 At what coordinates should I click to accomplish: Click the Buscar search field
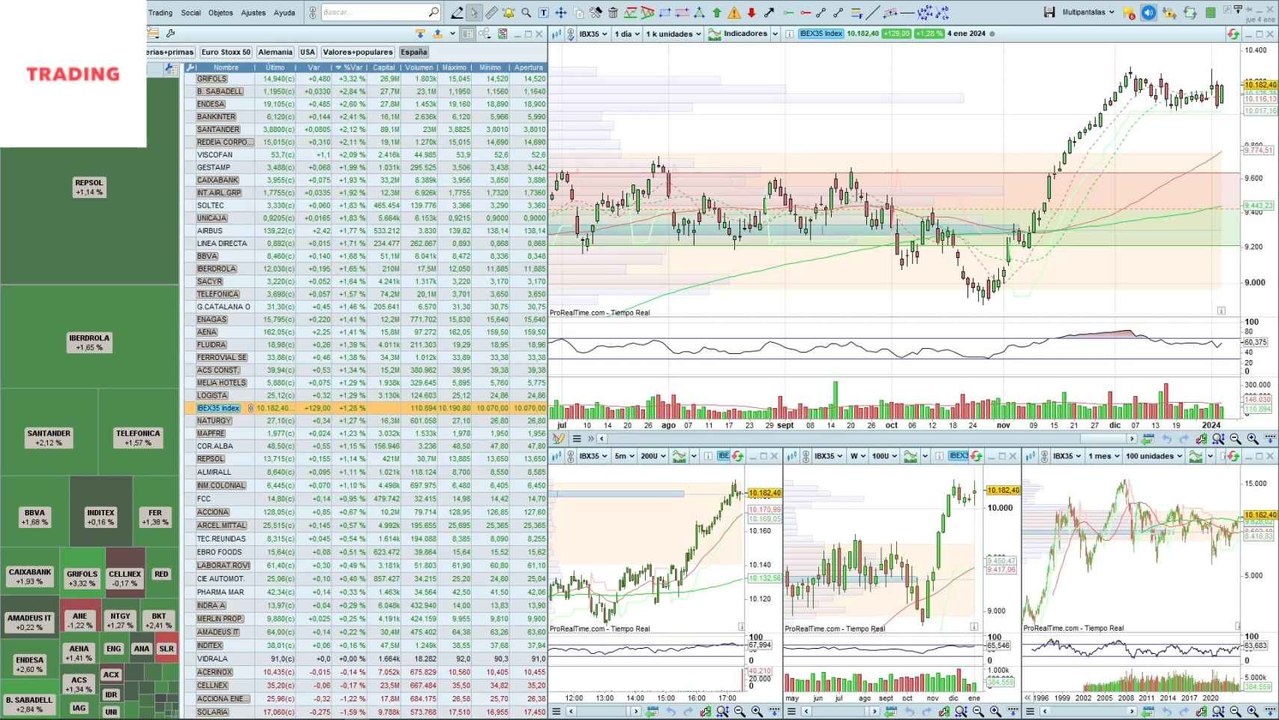380,12
